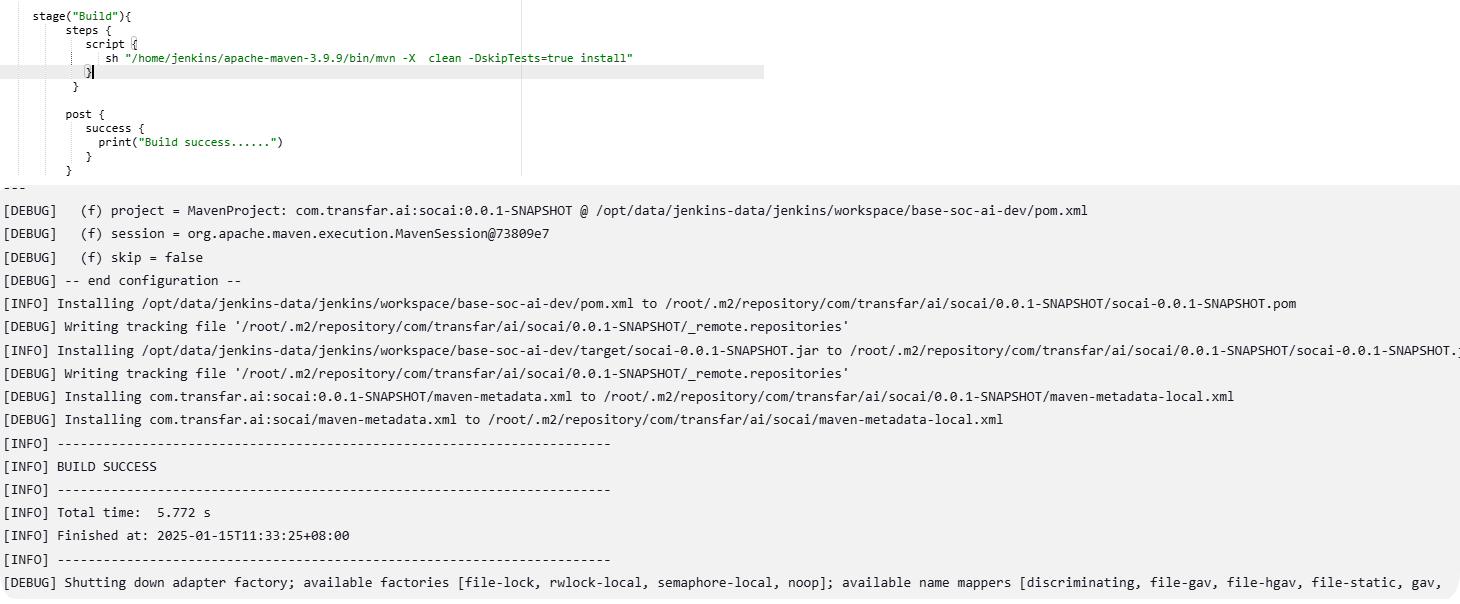
Task: Click the print("Build success......") statement
Action: [x=190, y=143]
